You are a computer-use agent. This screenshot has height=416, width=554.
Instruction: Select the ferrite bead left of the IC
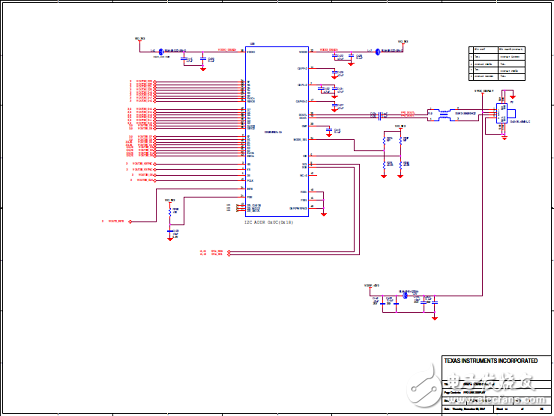pyautogui.click(x=161, y=52)
